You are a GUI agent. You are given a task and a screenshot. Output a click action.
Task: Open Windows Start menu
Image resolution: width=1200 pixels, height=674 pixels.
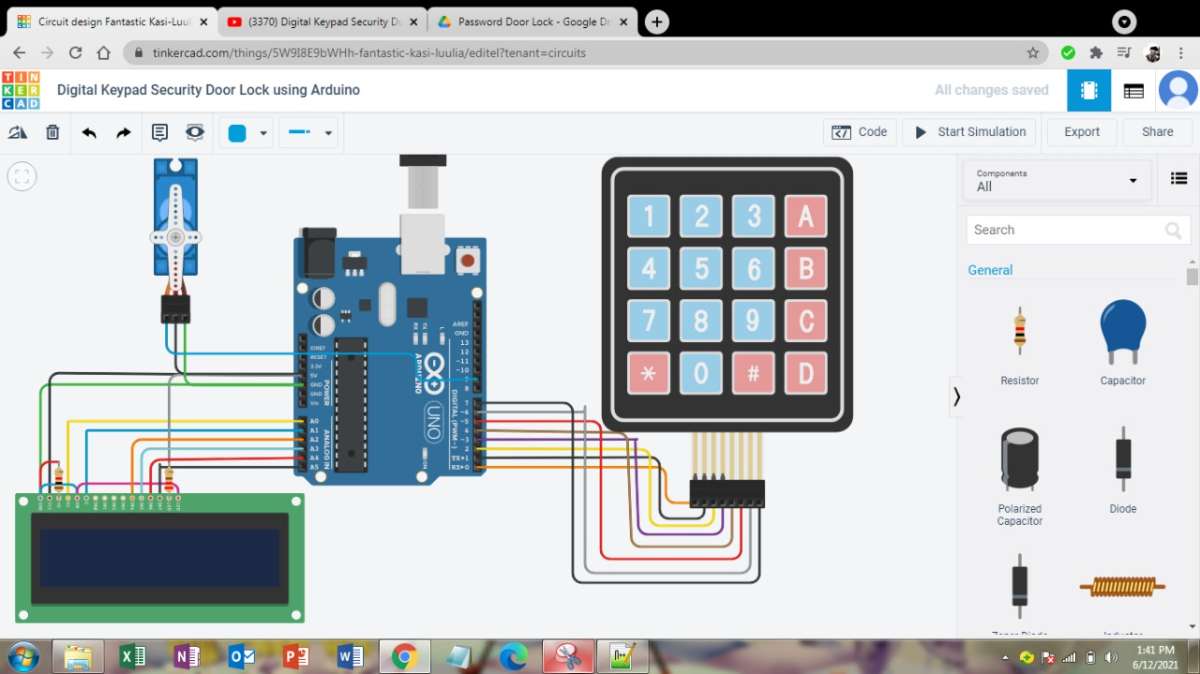[22, 657]
